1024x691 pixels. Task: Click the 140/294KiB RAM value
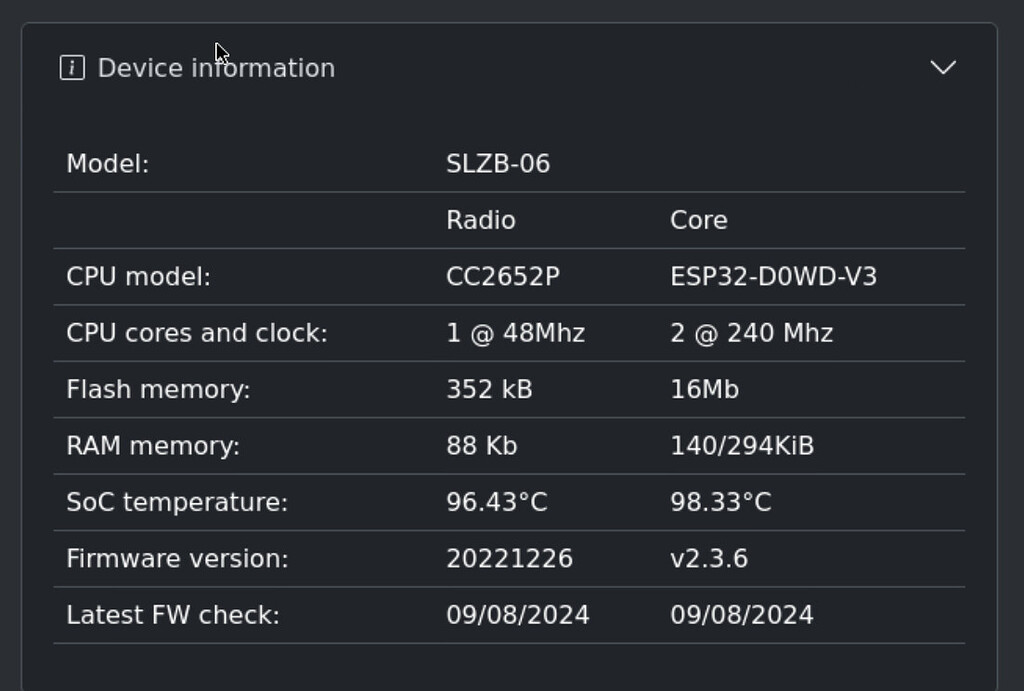click(744, 446)
